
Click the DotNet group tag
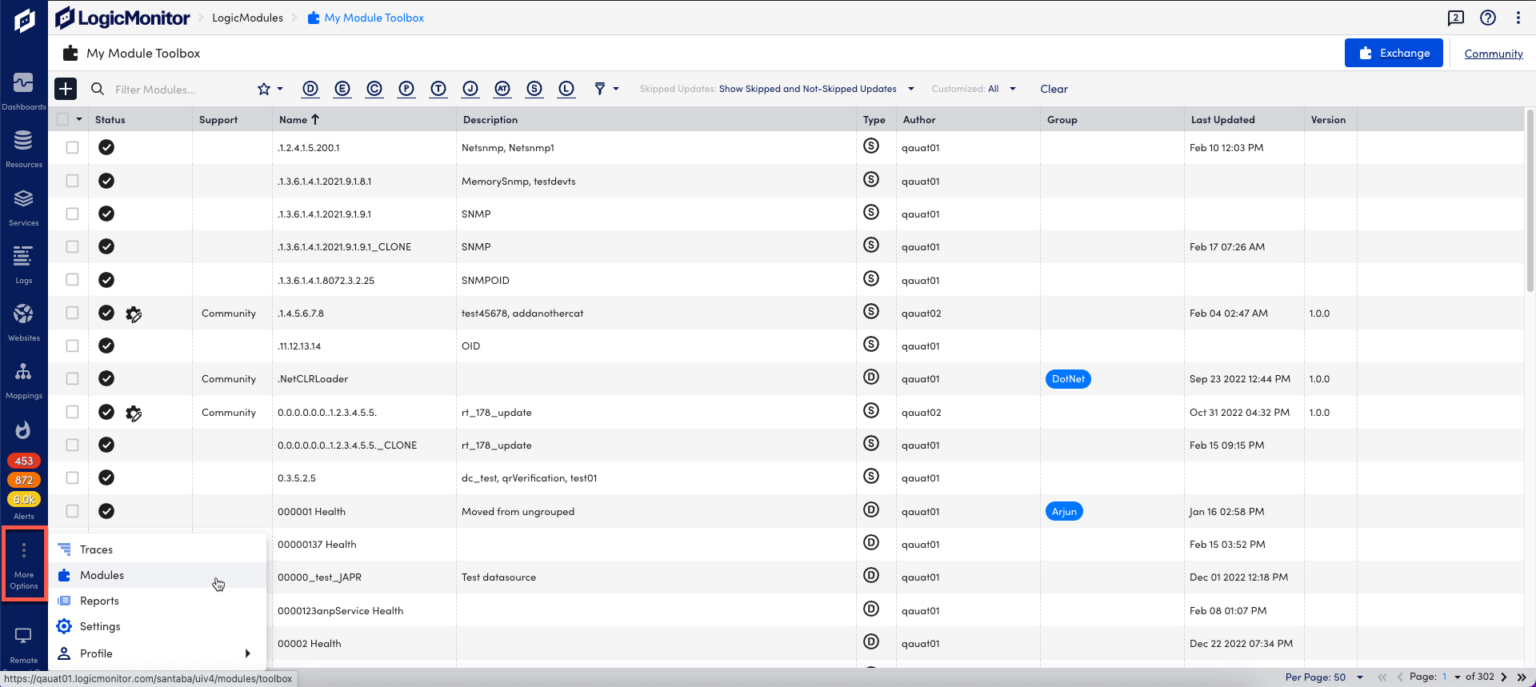point(1067,379)
